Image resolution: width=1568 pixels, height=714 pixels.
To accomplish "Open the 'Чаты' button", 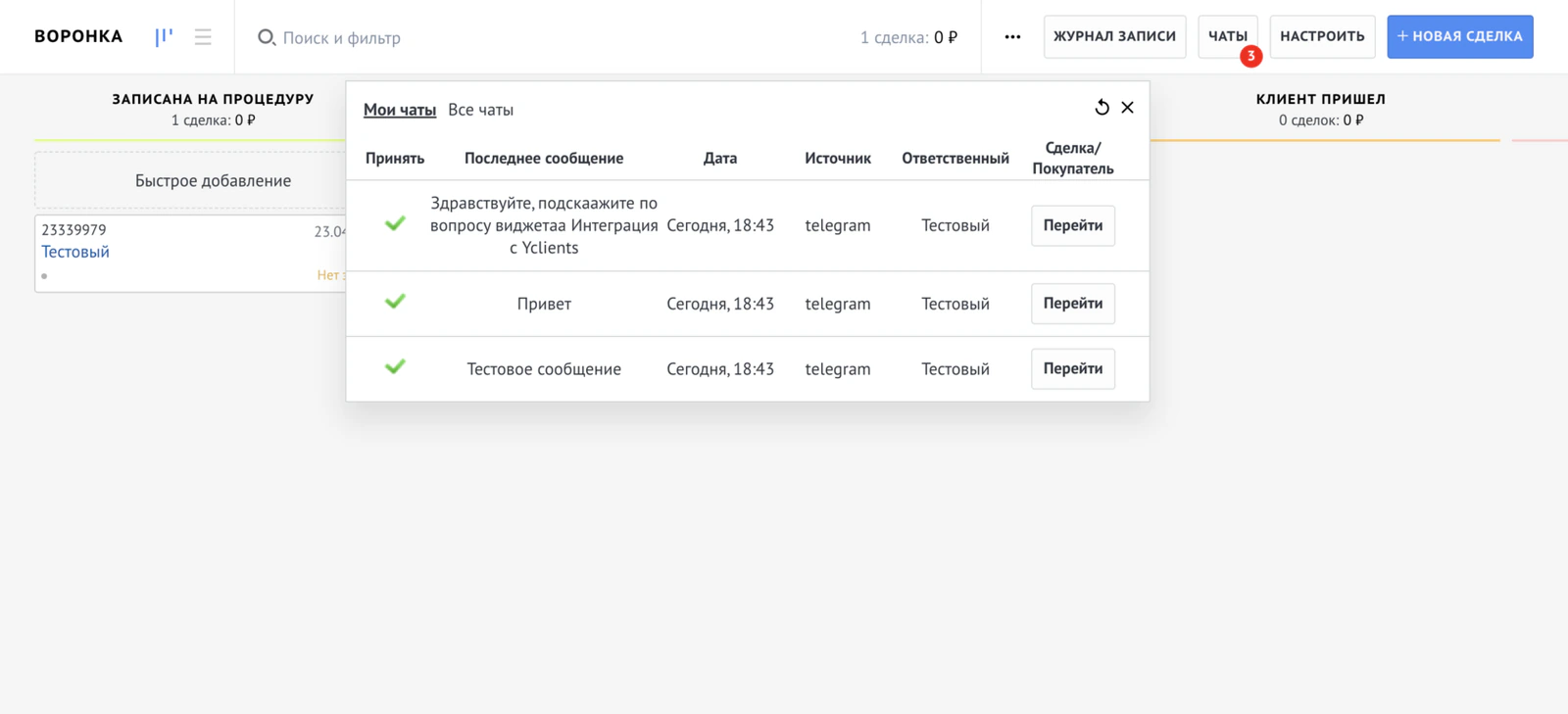I will 1228,36.
